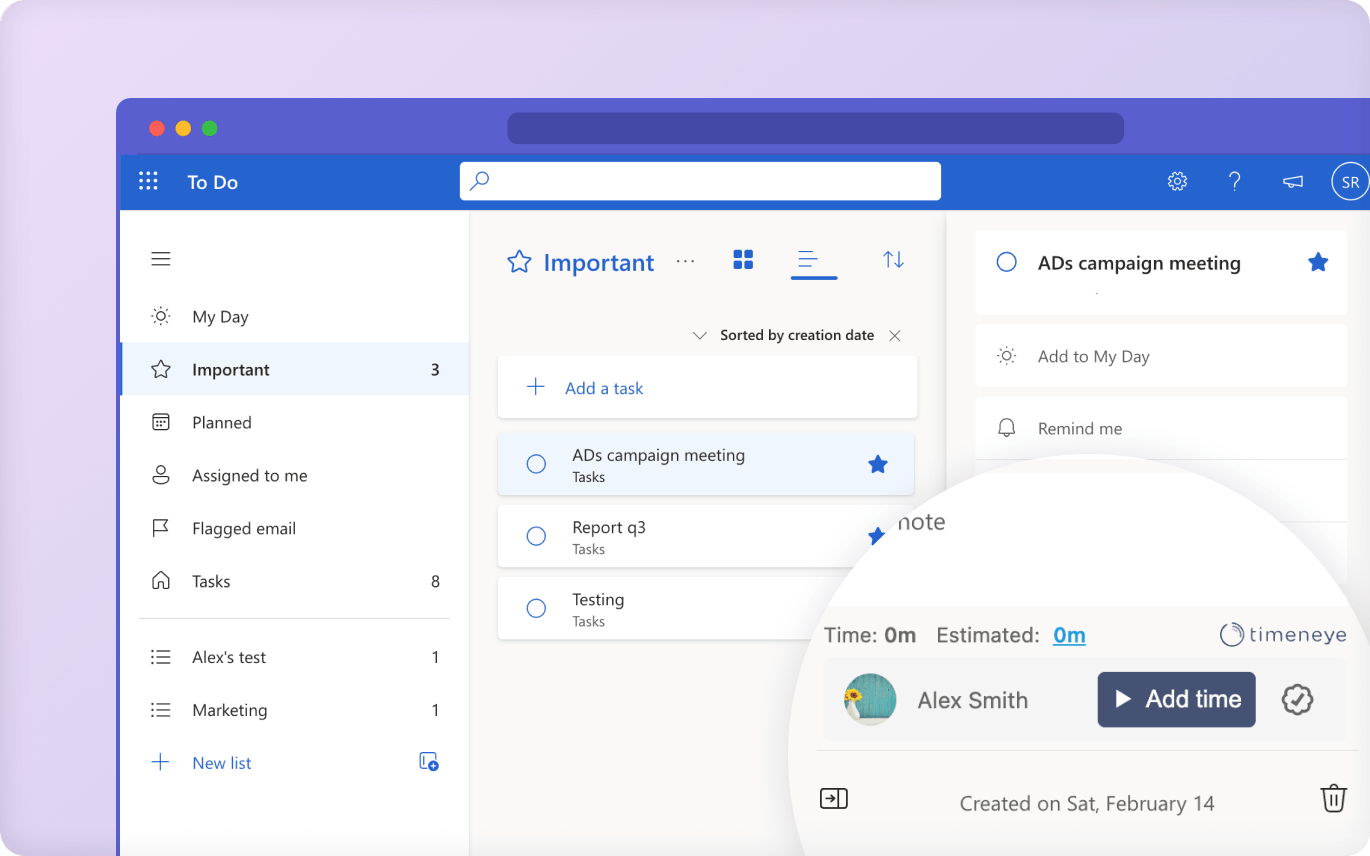
Task: Open Assigned to me in the sidebar
Action: pos(294,476)
